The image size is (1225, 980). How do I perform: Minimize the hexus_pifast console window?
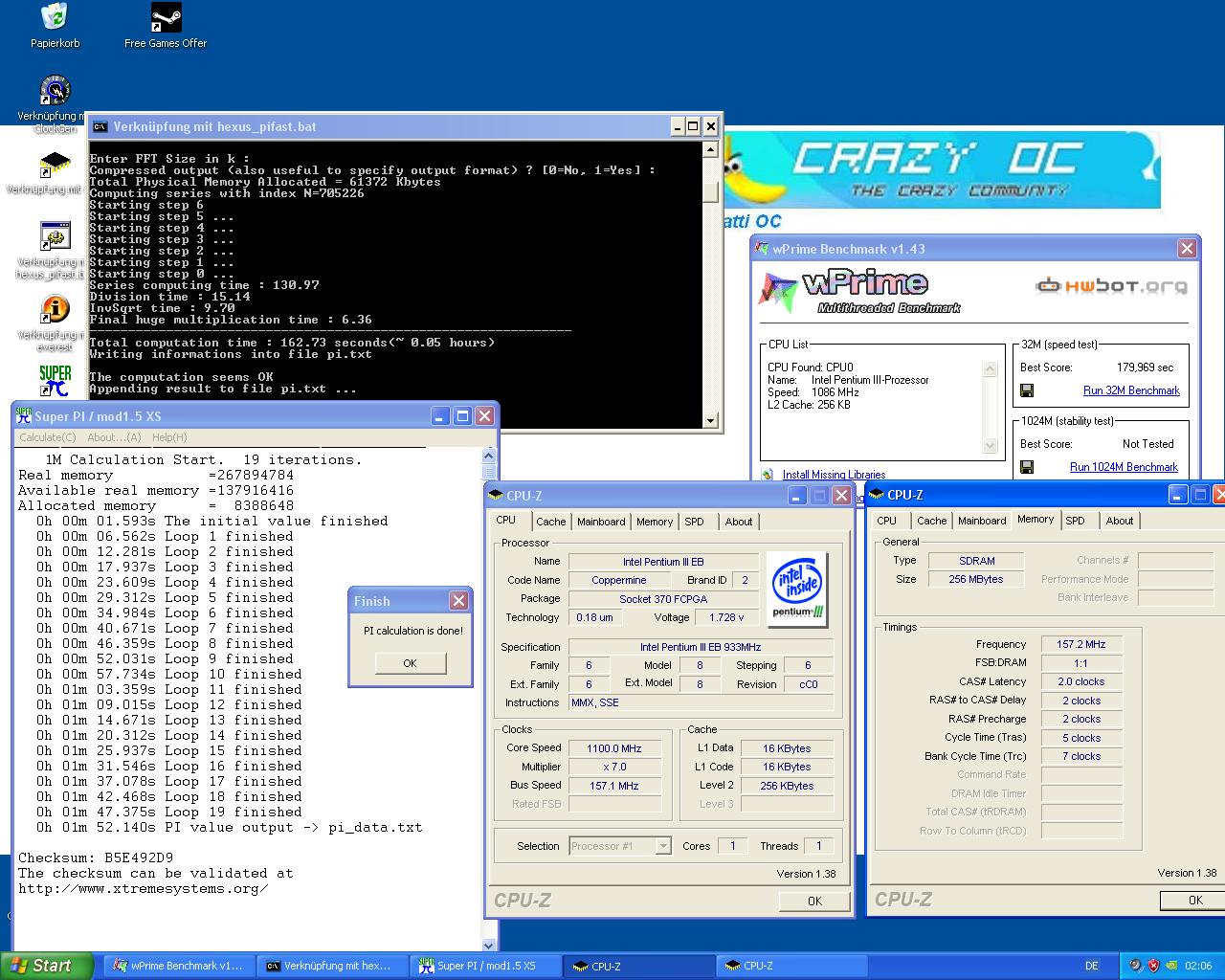tap(677, 126)
